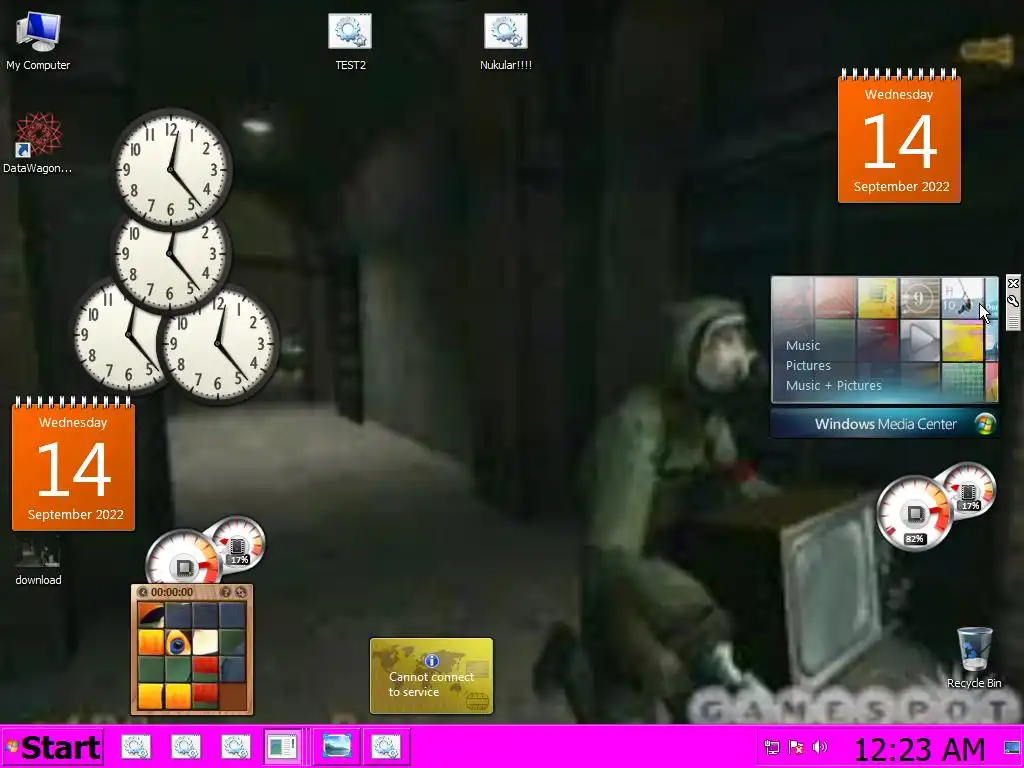
Task: Click the 12:23 AM taskbar clock
Action: point(919,749)
